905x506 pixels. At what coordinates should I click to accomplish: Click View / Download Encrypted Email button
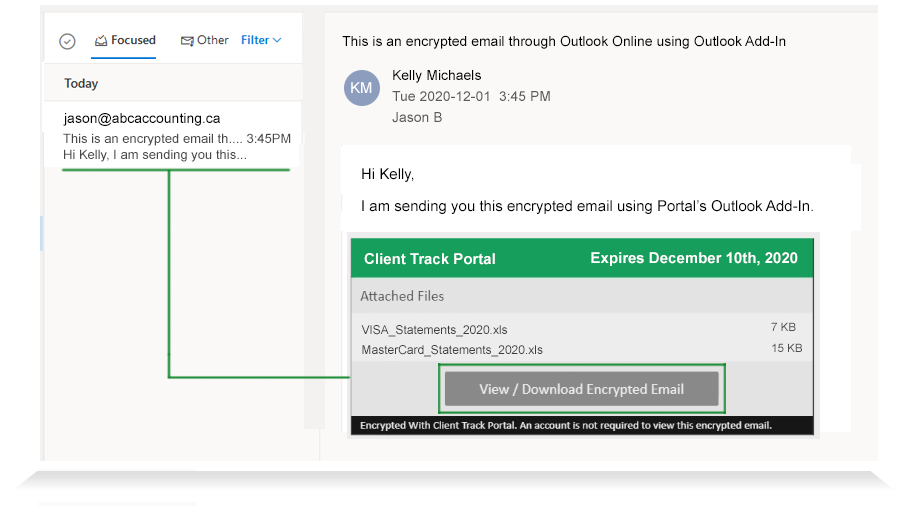582,389
